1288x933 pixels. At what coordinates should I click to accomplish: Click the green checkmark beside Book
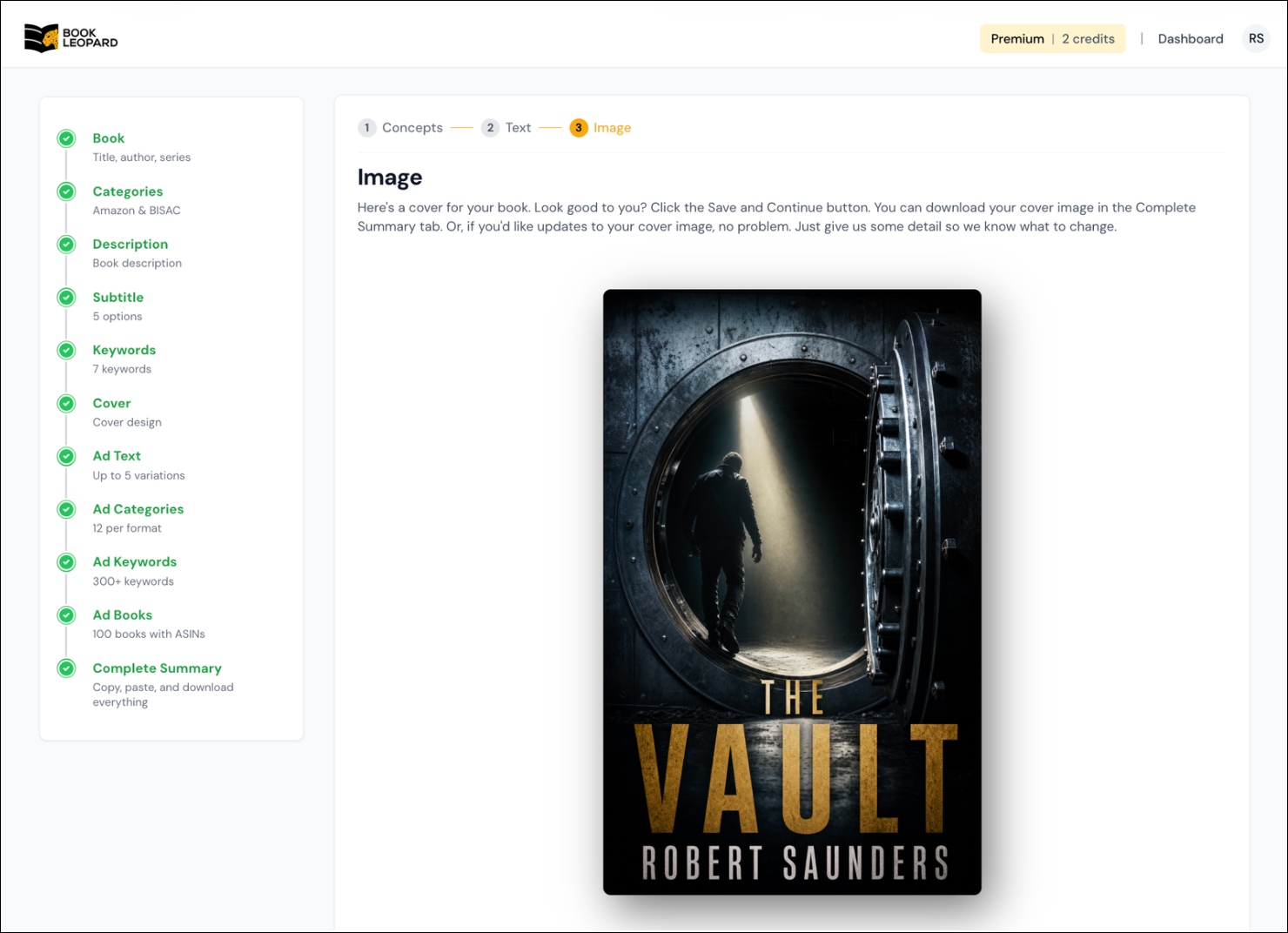[x=66, y=138]
